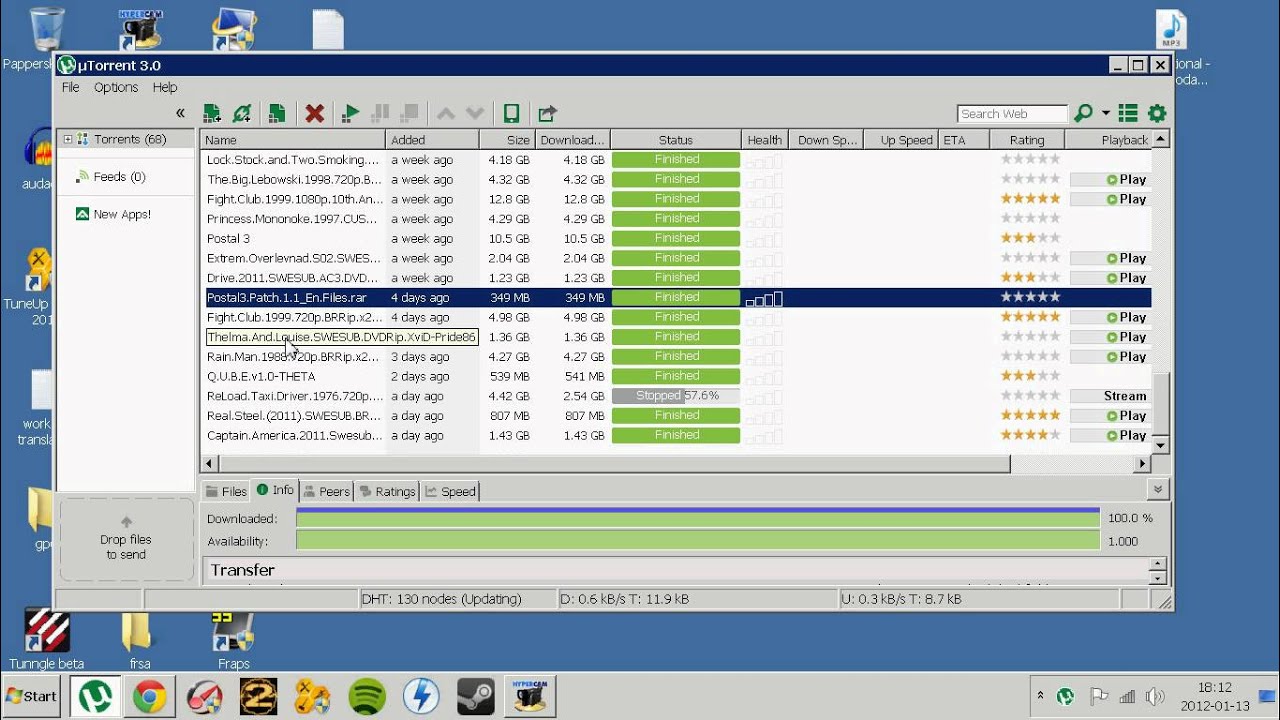Open Preferences via the green gear icon
Screen dimensions: 1280x720
[1157, 113]
